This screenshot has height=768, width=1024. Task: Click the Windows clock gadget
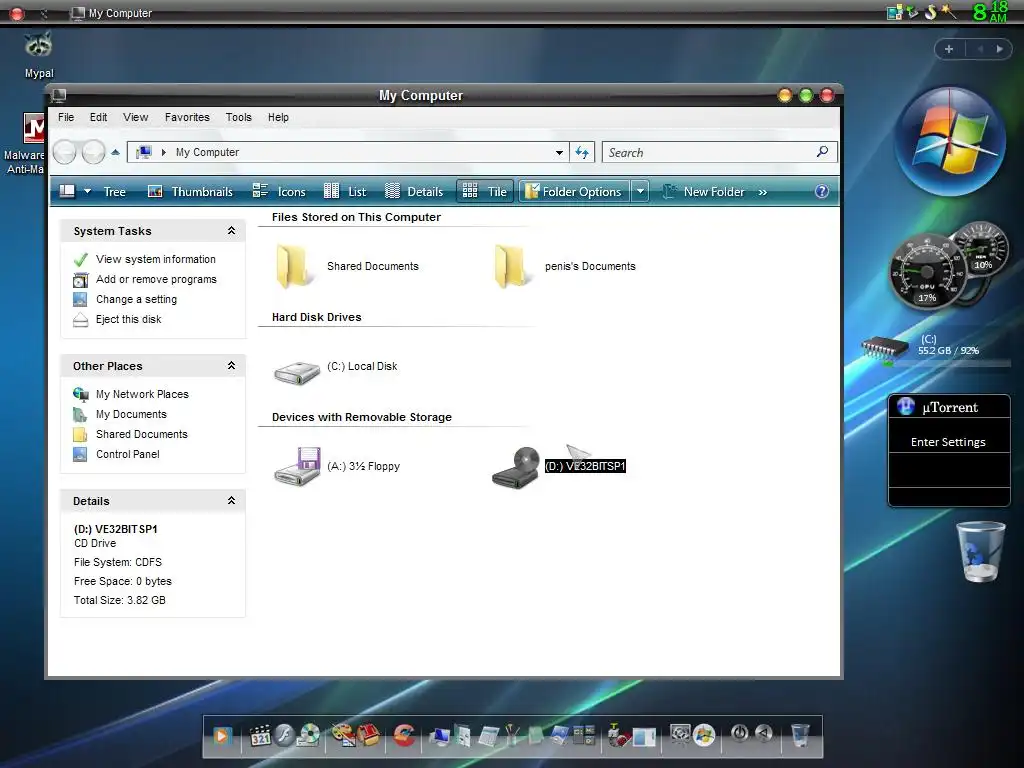click(x=949, y=140)
